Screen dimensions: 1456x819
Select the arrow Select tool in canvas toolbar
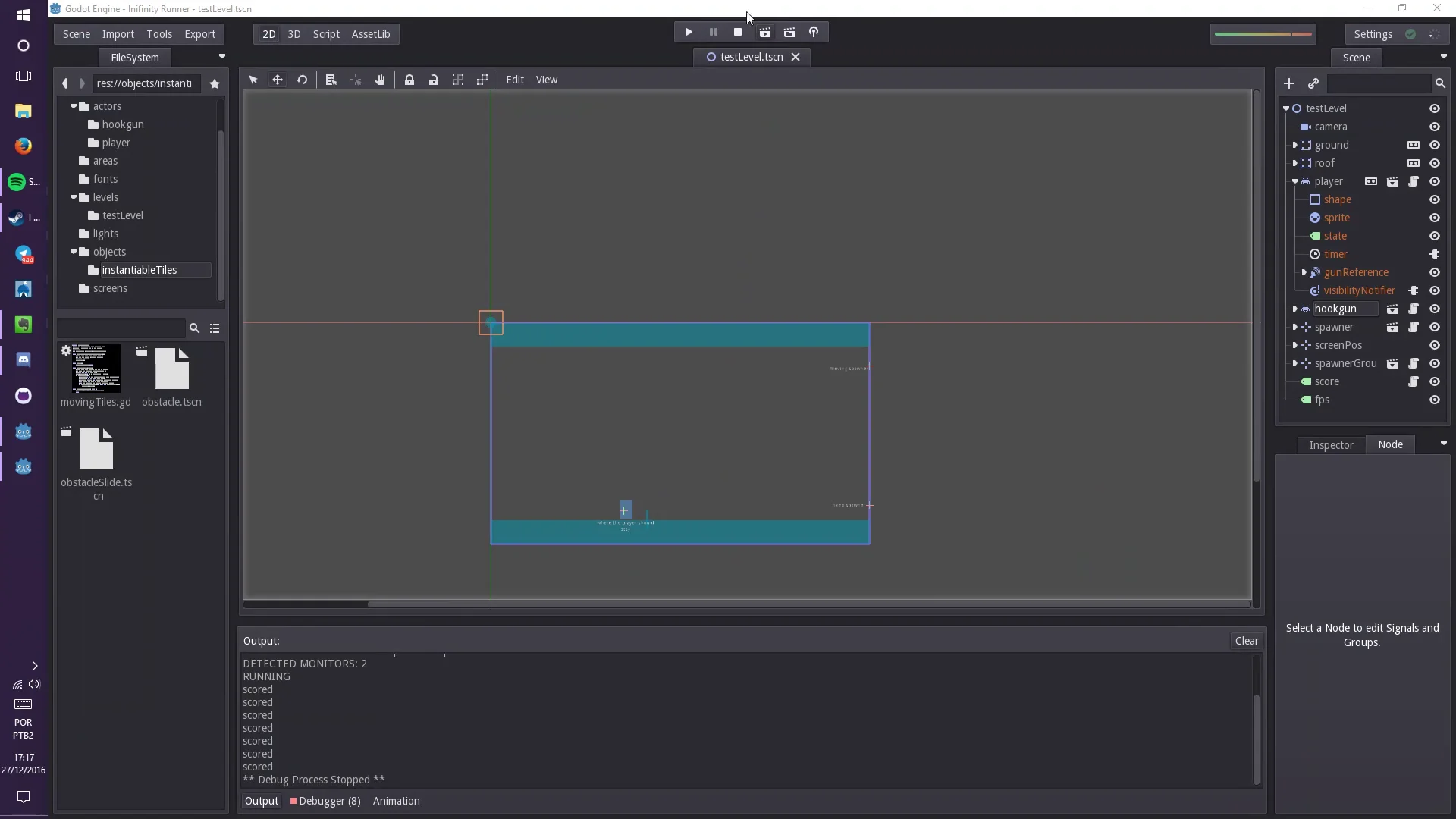253,80
